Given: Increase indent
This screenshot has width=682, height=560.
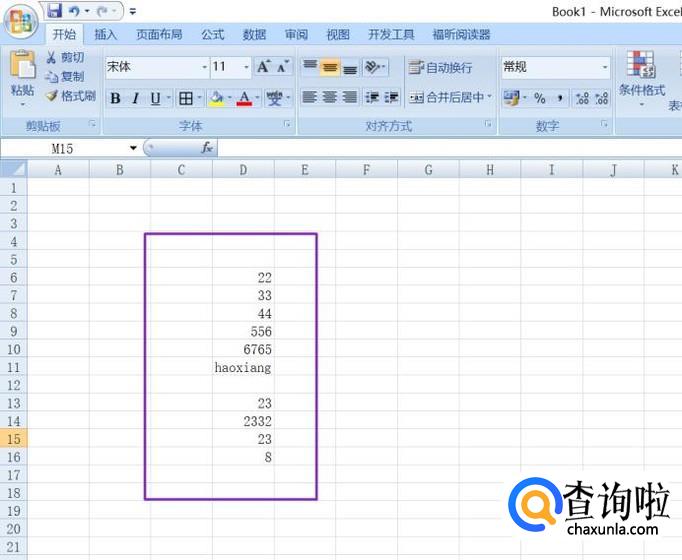Looking at the screenshot, I should pyautogui.click(x=391, y=97).
